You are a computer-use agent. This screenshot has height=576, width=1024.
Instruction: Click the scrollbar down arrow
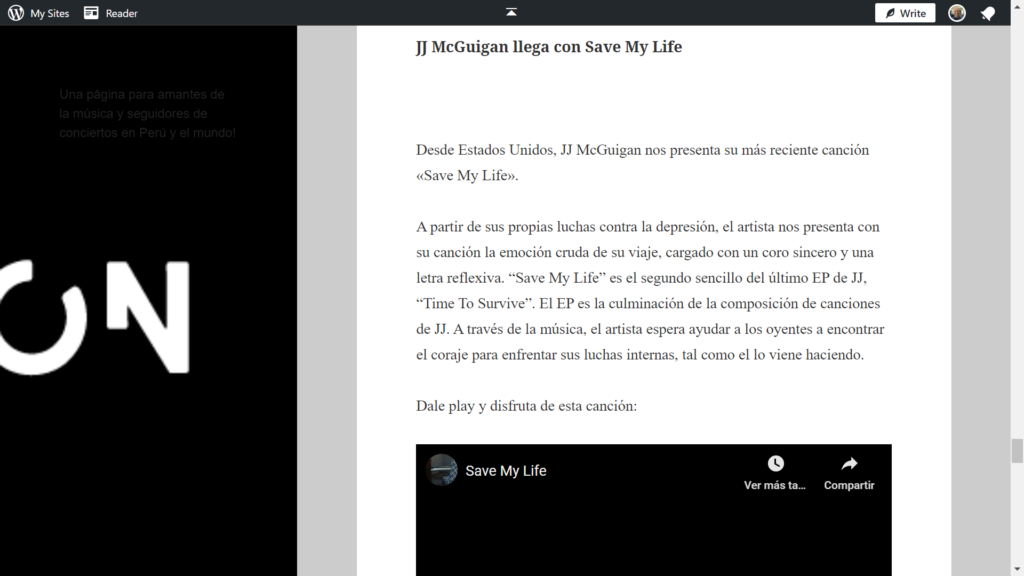[x=1017, y=569]
